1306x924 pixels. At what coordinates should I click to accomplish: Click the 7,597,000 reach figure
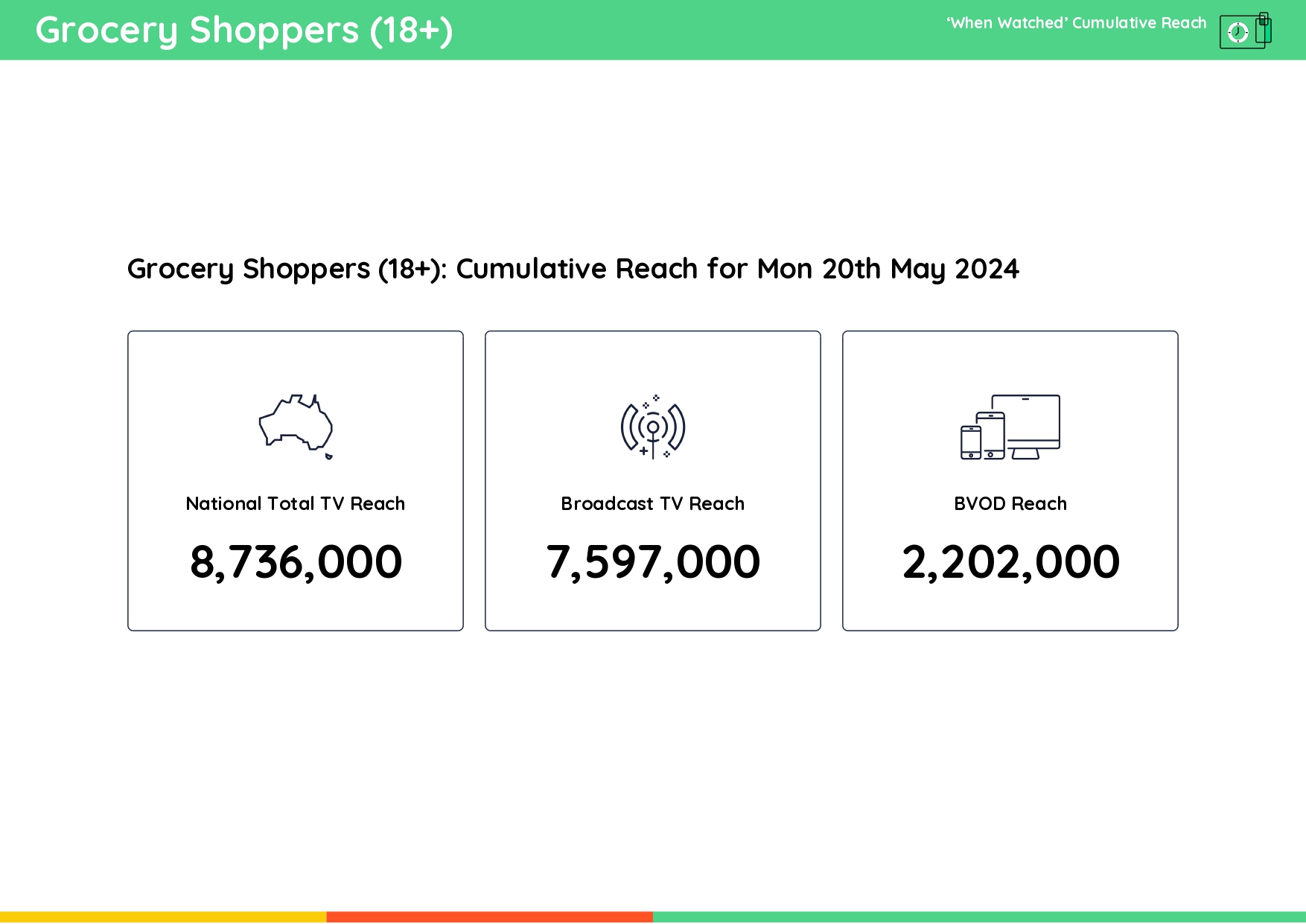click(653, 561)
